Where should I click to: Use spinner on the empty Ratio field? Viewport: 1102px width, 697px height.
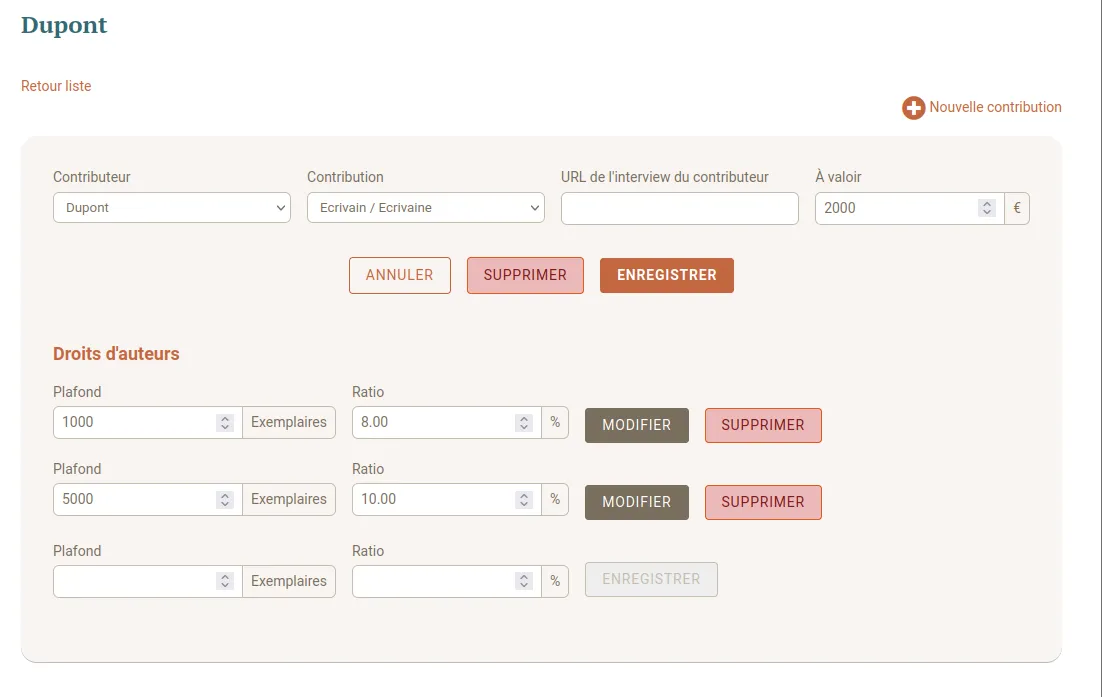(x=524, y=581)
